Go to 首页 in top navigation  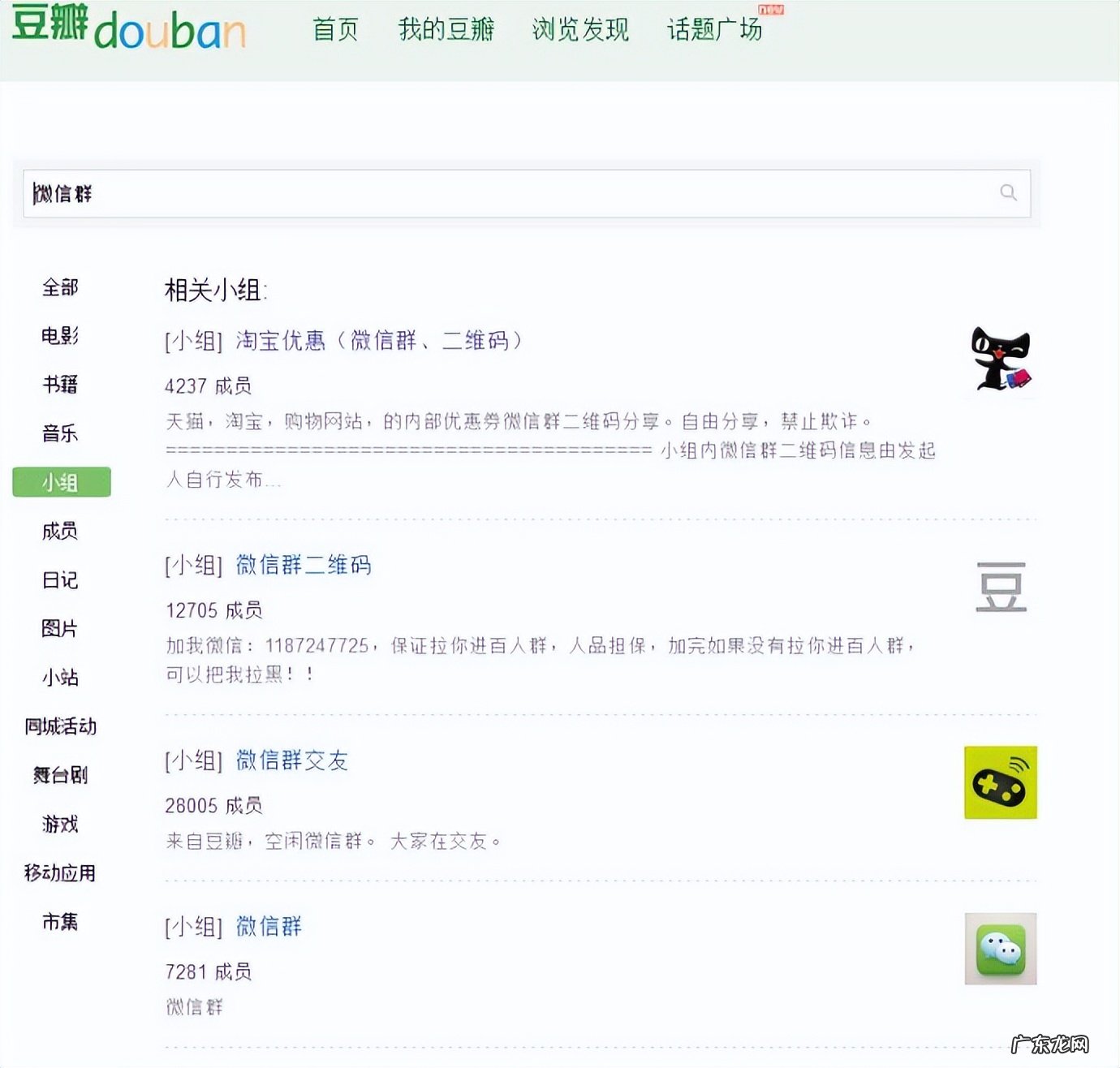click(x=335, y=30)
